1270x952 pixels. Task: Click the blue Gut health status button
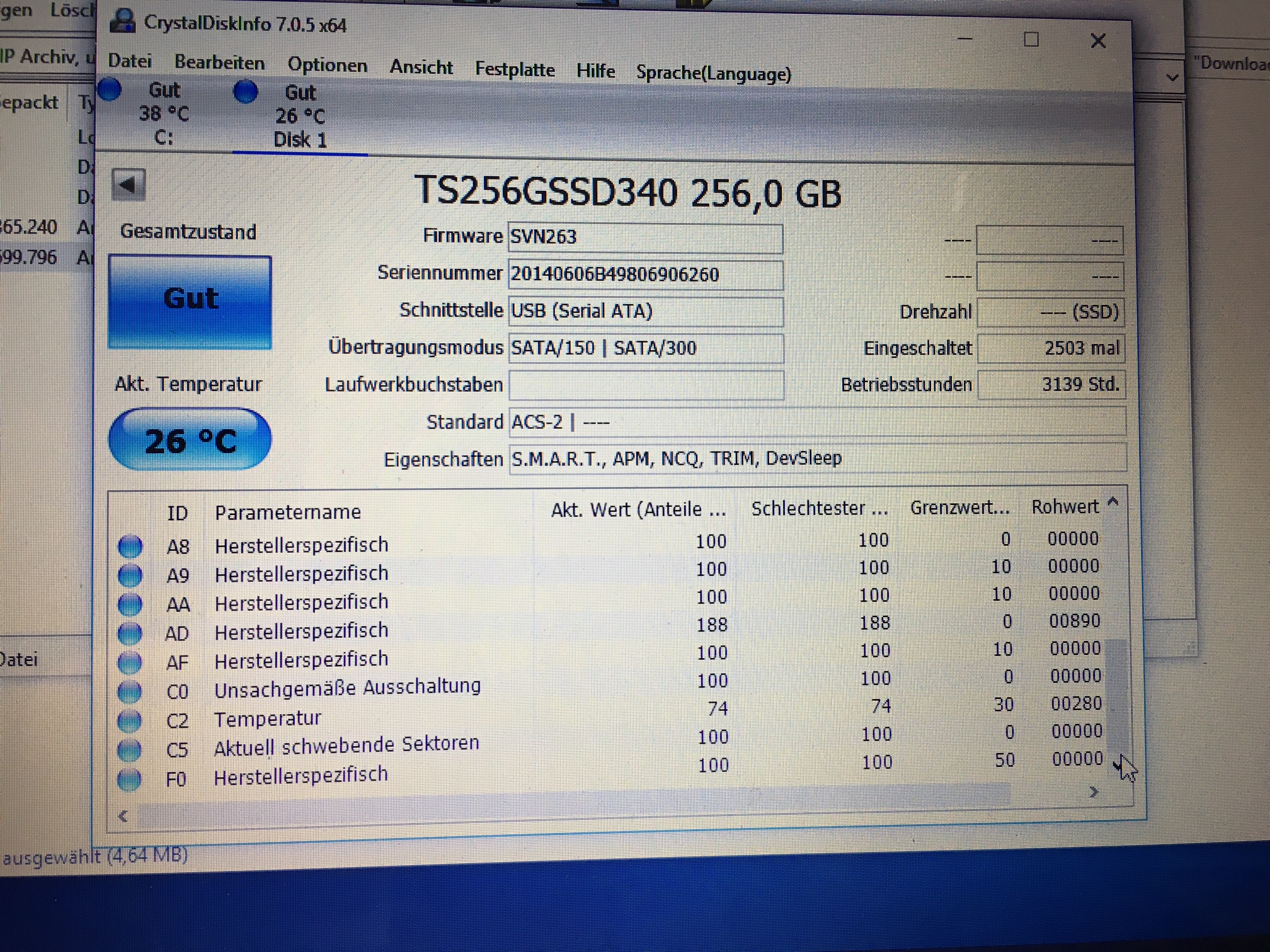190,301
